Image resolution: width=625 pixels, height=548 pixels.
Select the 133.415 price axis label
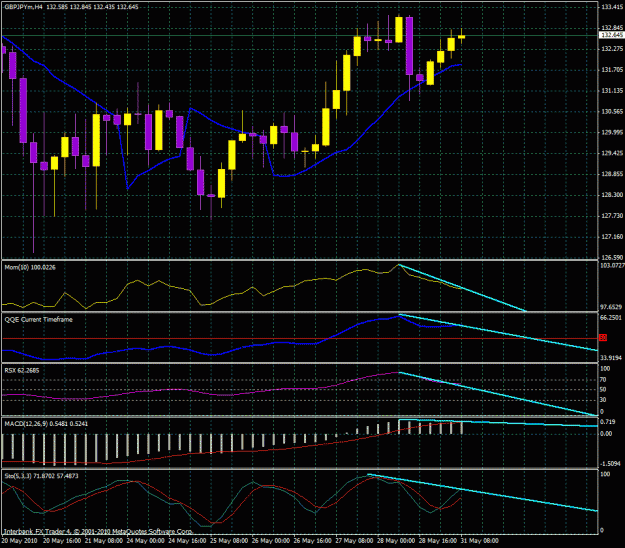tap(612, 7)
